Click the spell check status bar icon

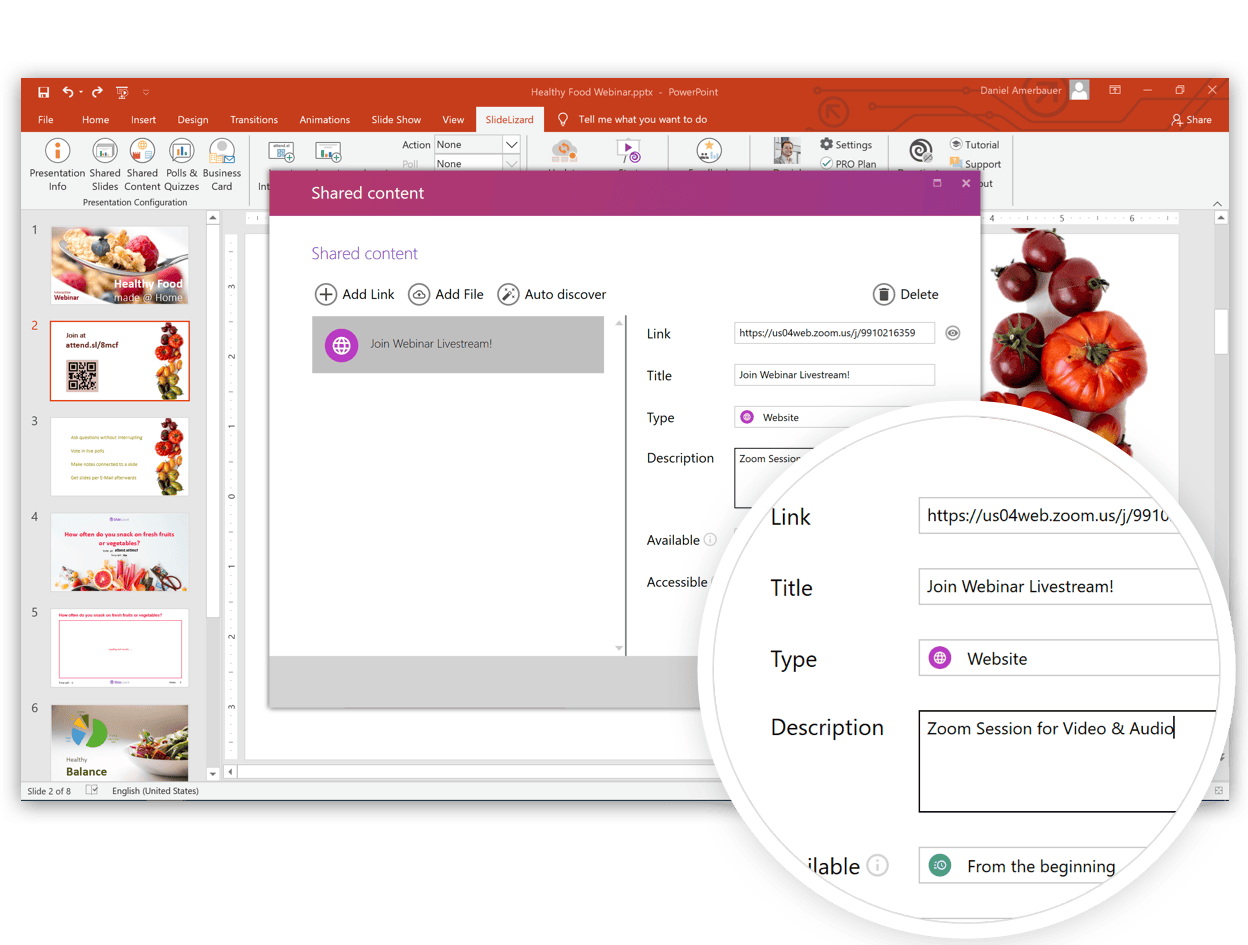coord(92,791)
